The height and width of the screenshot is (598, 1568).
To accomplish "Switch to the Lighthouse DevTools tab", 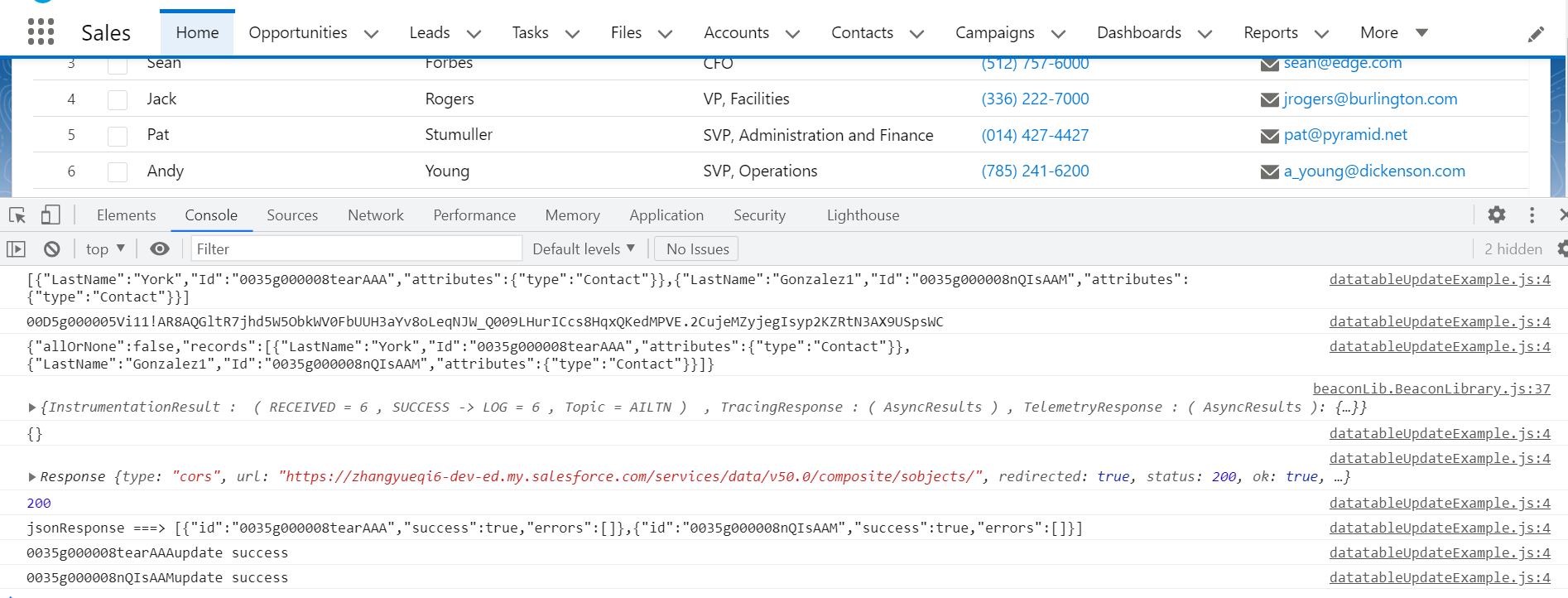I will click(863, 215).
